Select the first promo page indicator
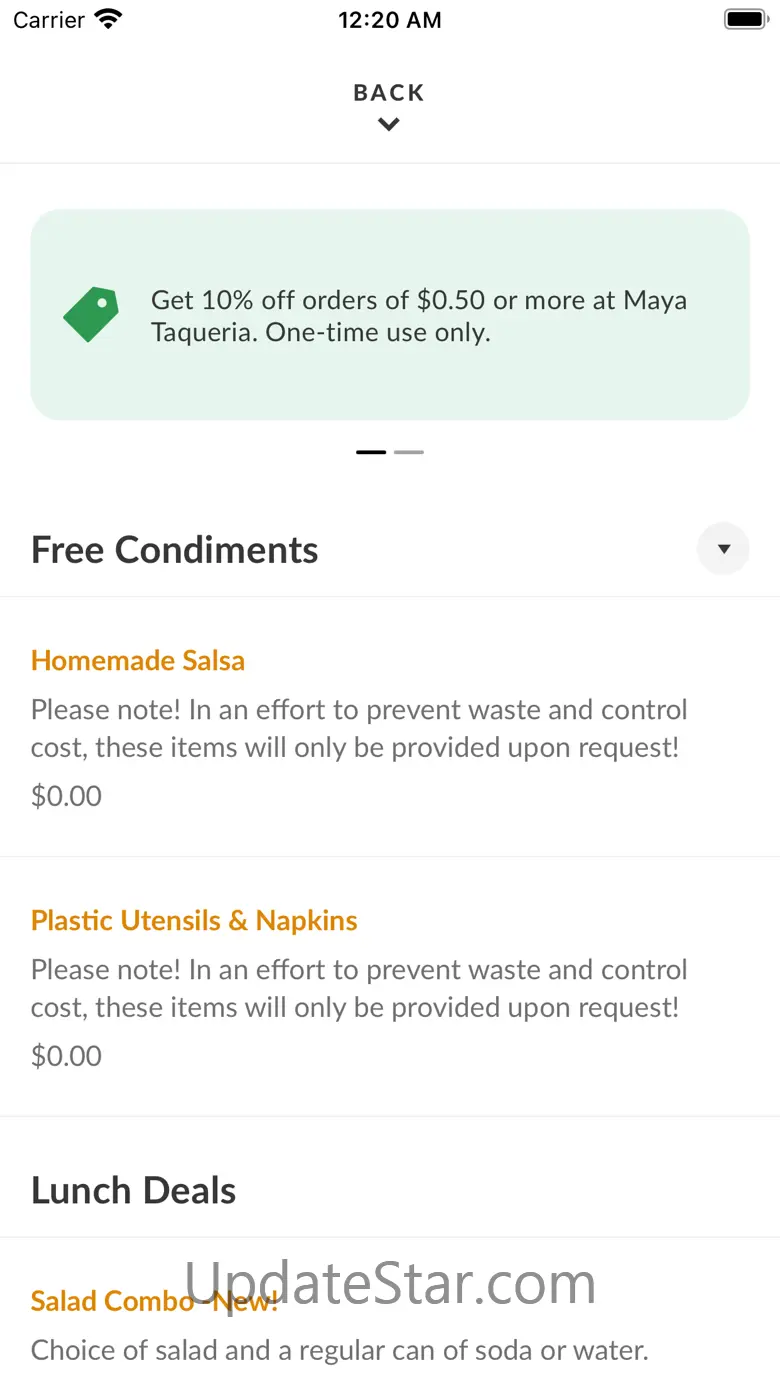The height and width of the screenshot is (1387, 780). click(371, 452)
